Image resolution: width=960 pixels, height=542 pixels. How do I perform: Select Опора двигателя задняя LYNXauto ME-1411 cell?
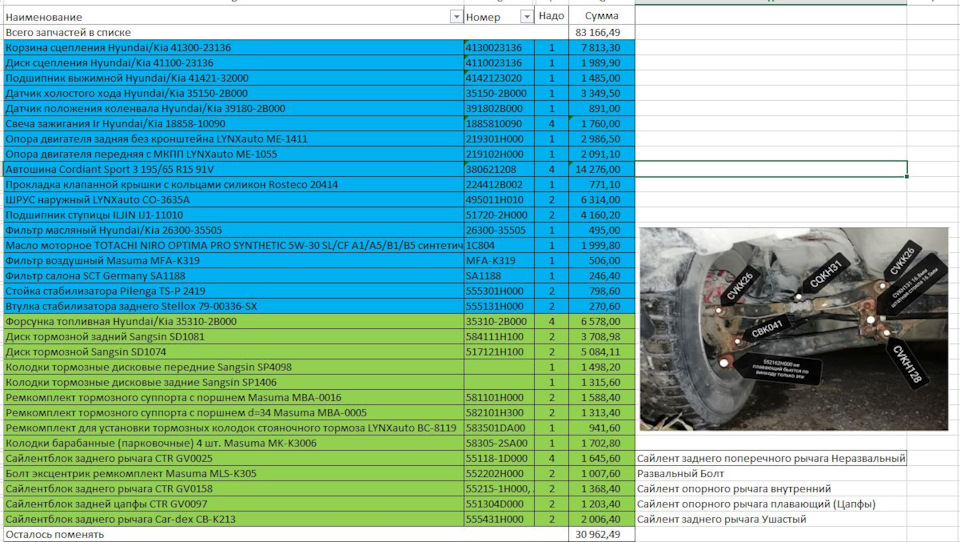click(233, 139)
